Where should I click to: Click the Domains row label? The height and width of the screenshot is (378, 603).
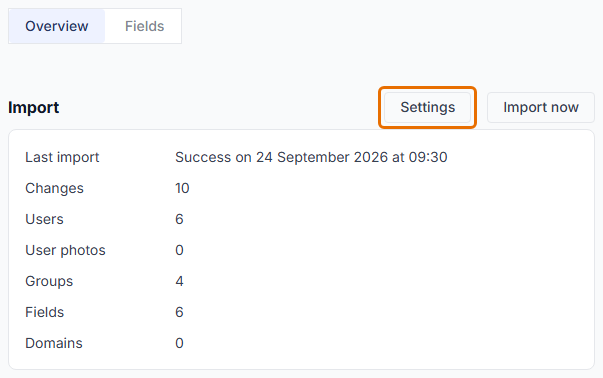coord(54,343)
